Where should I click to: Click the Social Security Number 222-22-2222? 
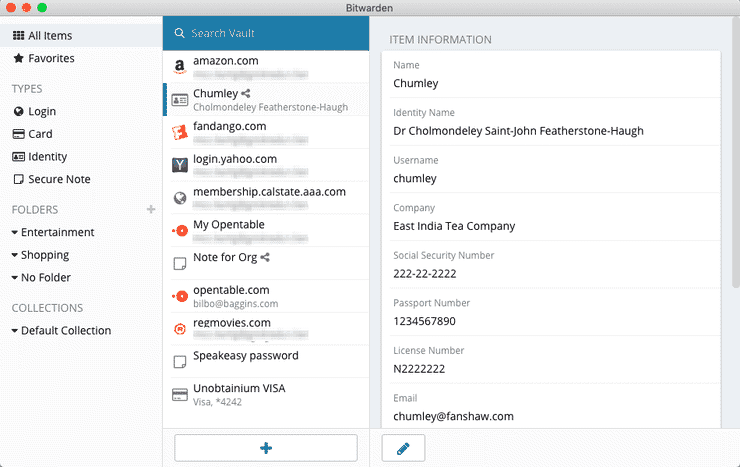coord(425,274)
